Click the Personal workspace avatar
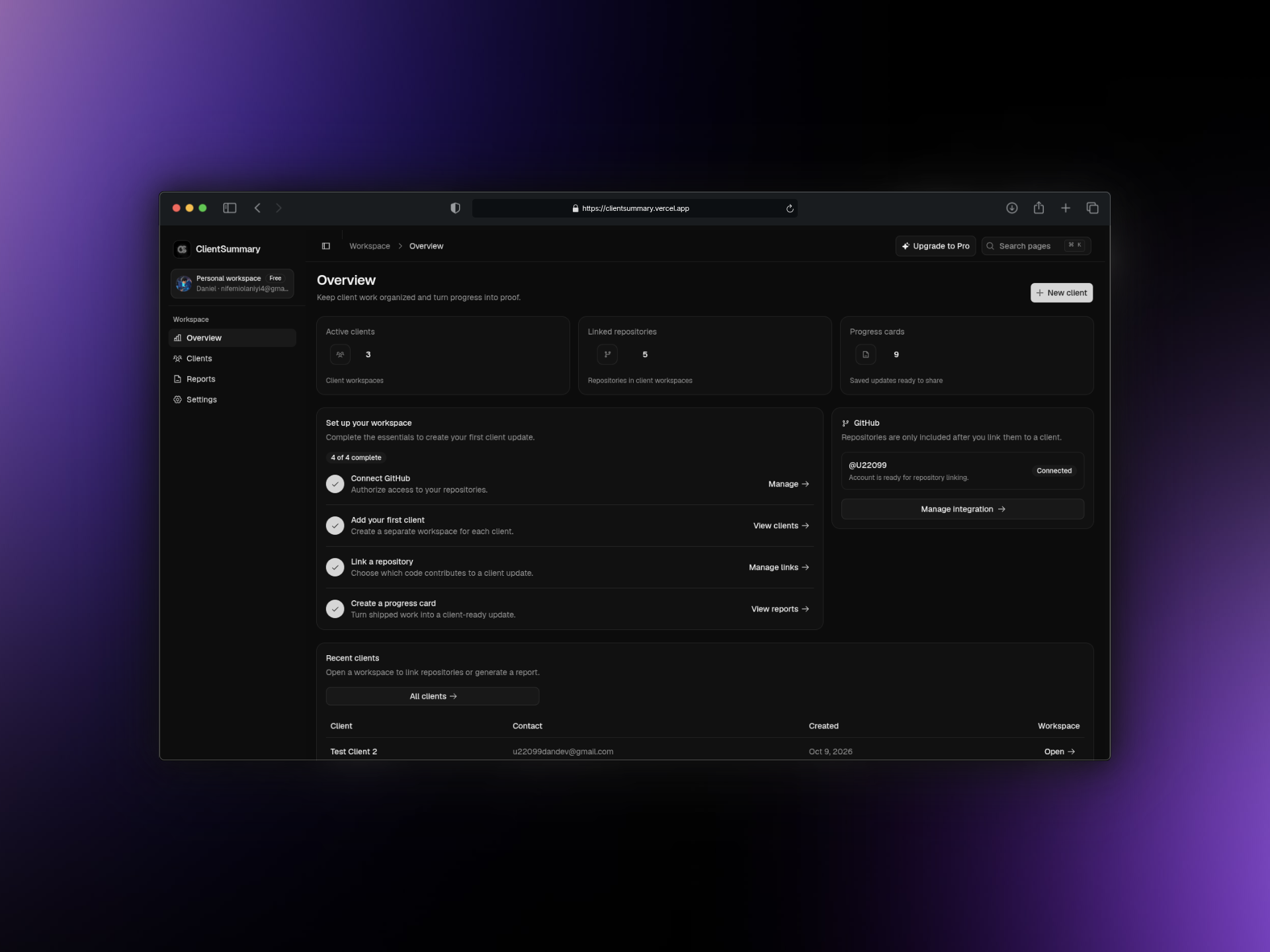 click(x=184, y=284)
